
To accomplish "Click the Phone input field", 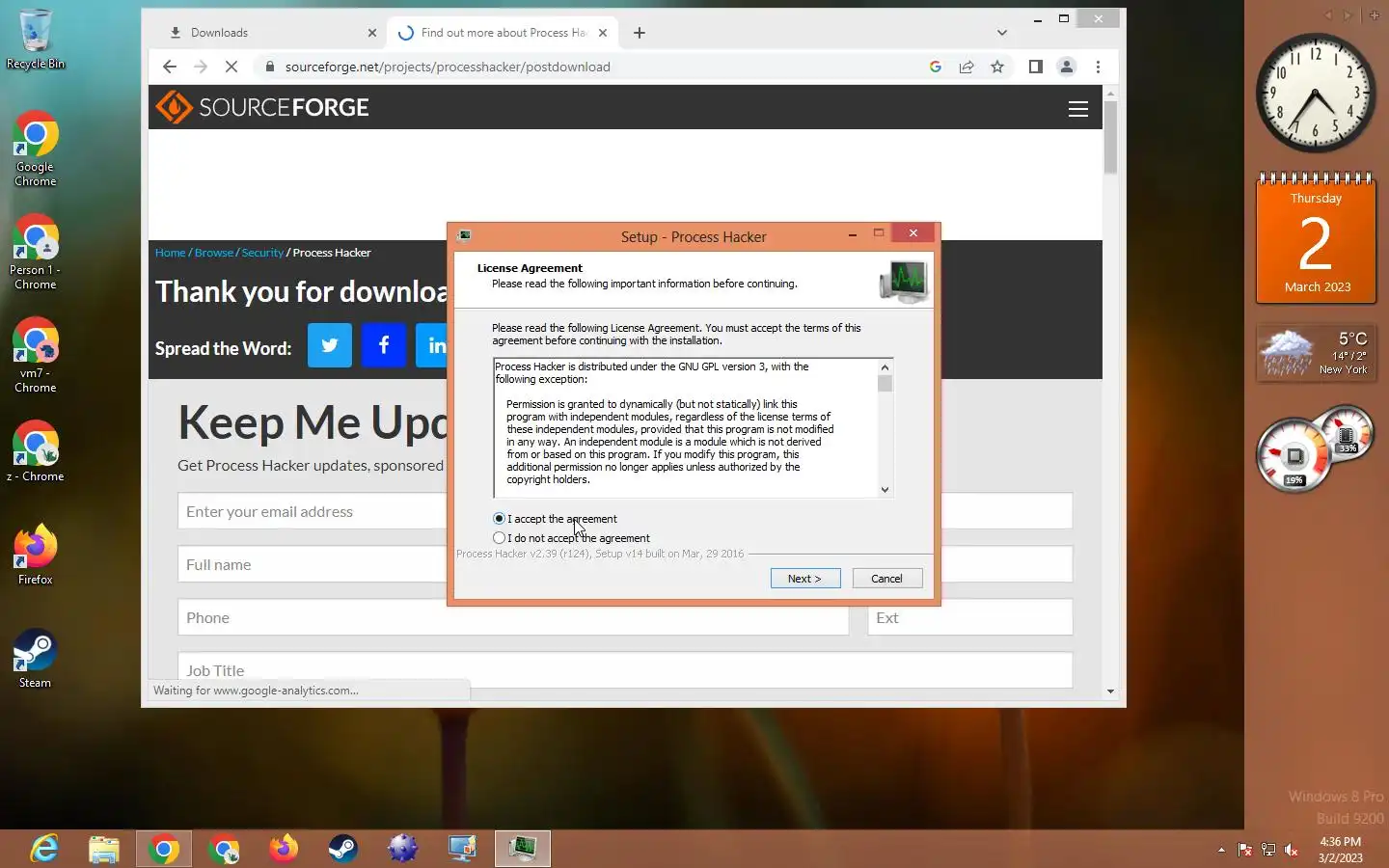I will tap(513, 617).
